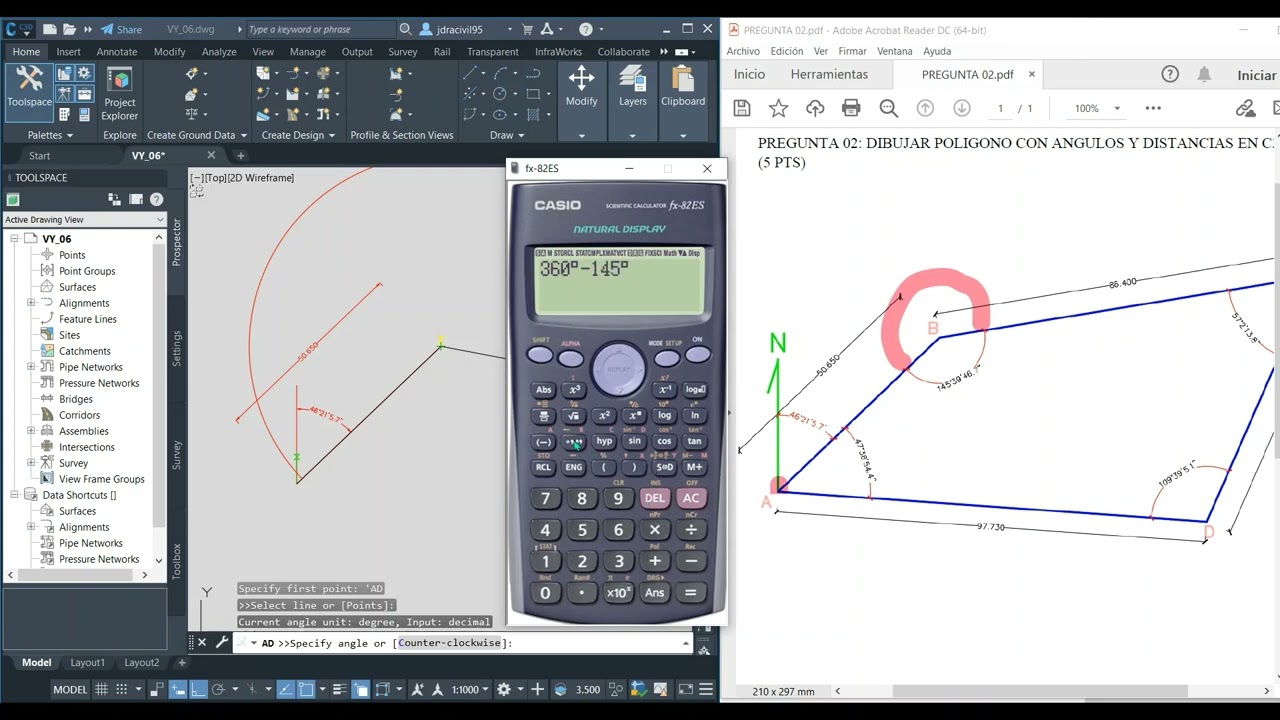Click the calculator equals key
Viewport: 1280px width, 720px height.
690,592
